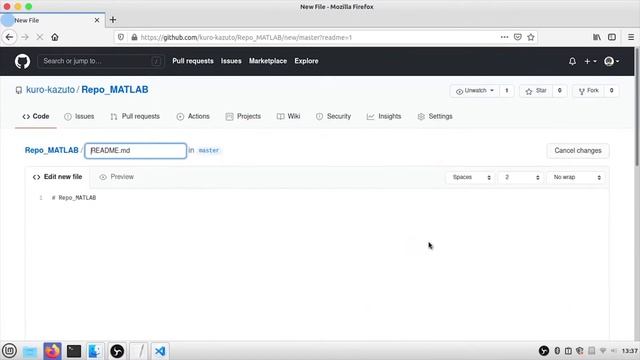Open the create new plus dropdown
Viewport: 640px width, 360px height.
pyautogui.click(x=590, y=61)
